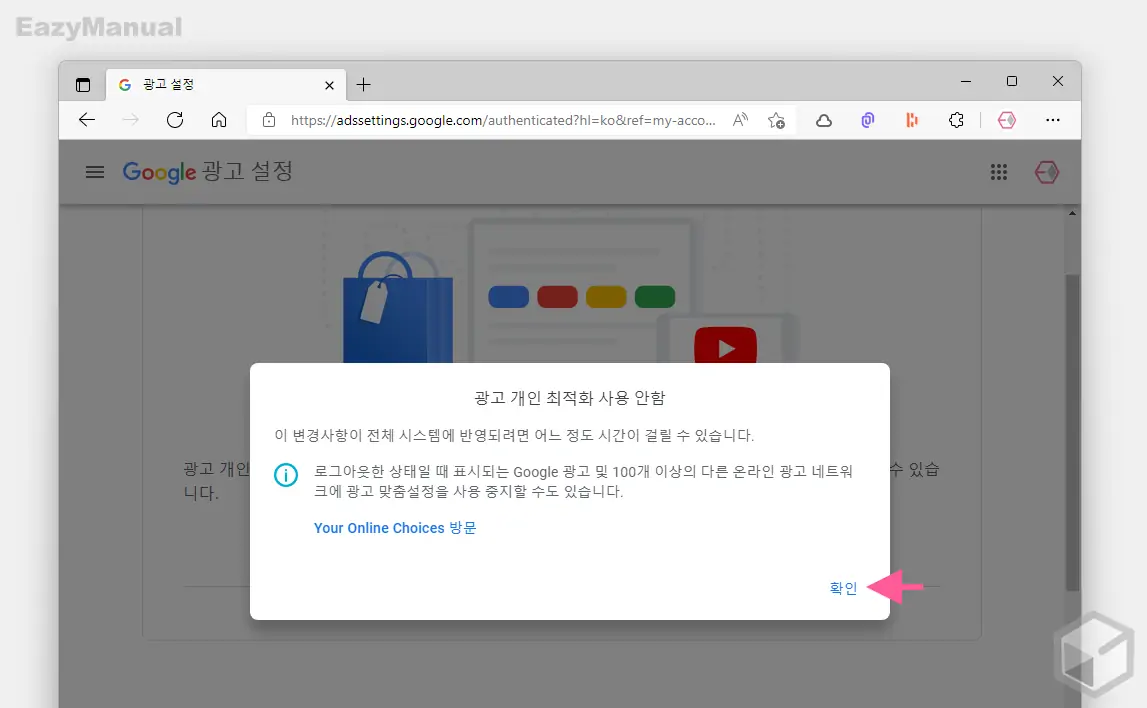Open the Google apps grid
The width and height of the screenshot is (1147, 708).
(999, 172)
